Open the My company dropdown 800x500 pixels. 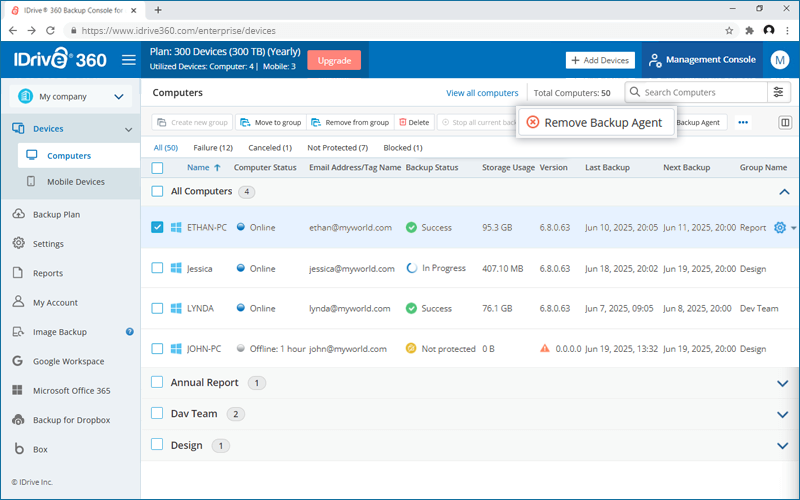(70, 96)
